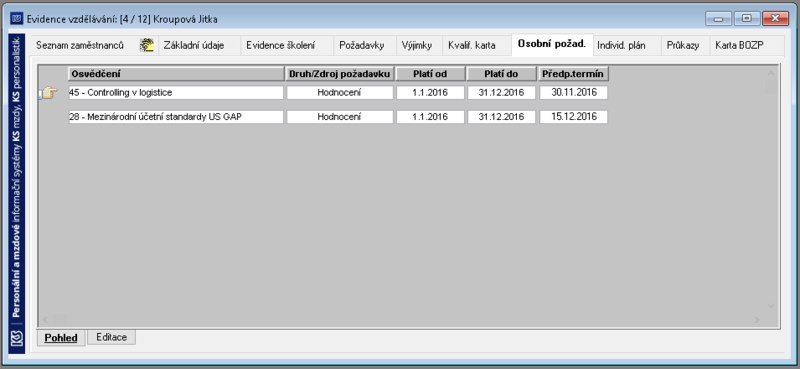Click the Druh/Zdroj požadavku column header

[340, 74]
